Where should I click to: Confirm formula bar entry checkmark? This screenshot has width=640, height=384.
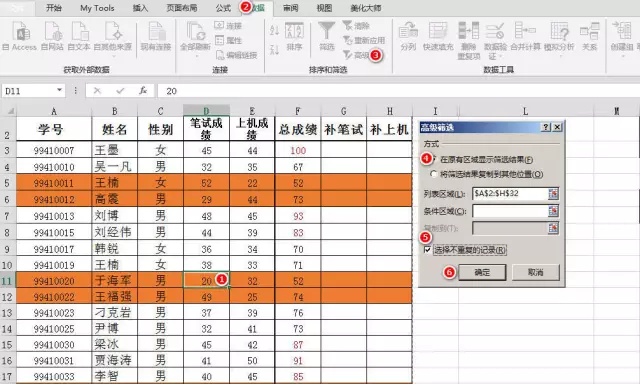point(120,91)
